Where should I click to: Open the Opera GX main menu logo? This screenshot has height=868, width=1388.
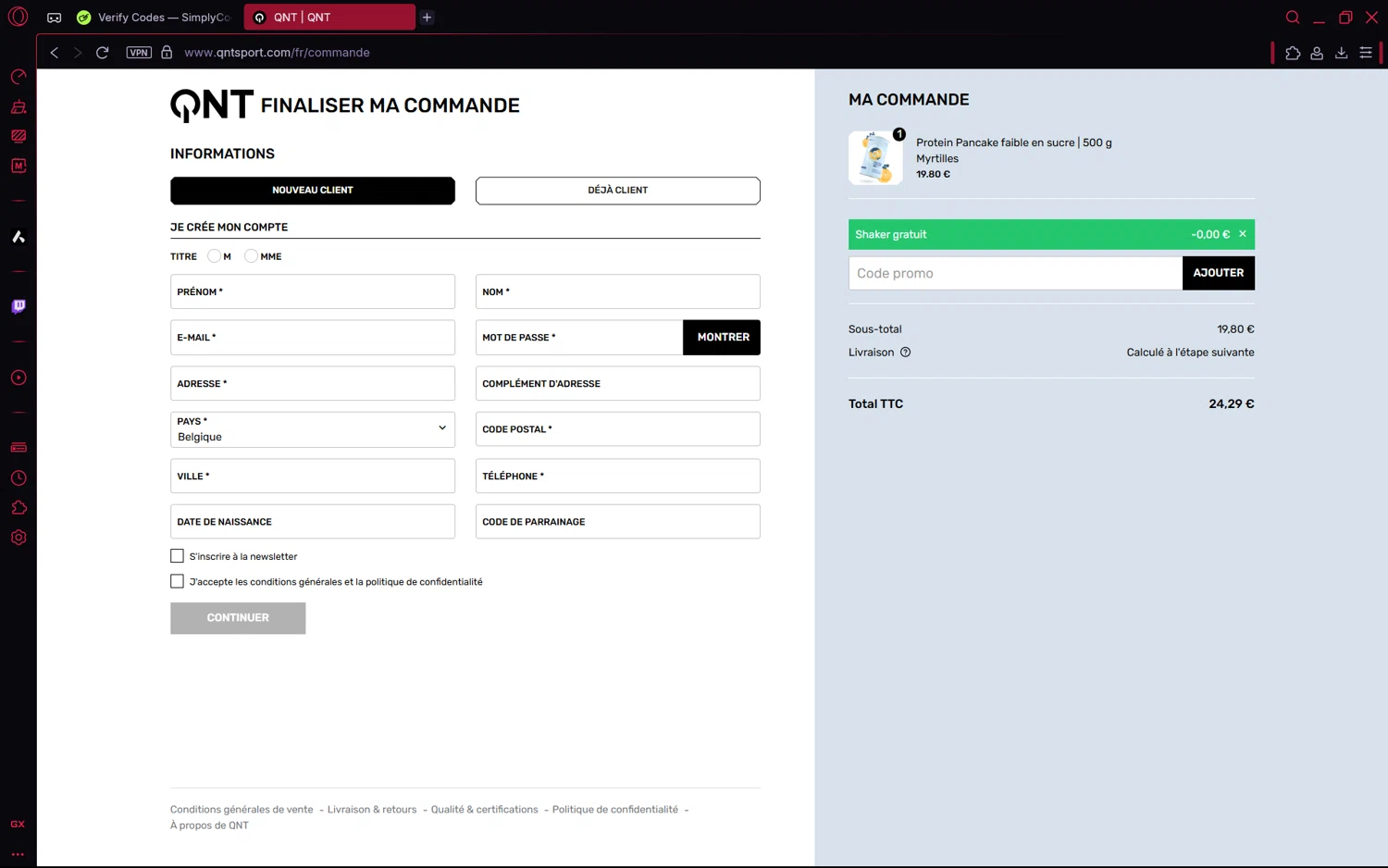18,17
